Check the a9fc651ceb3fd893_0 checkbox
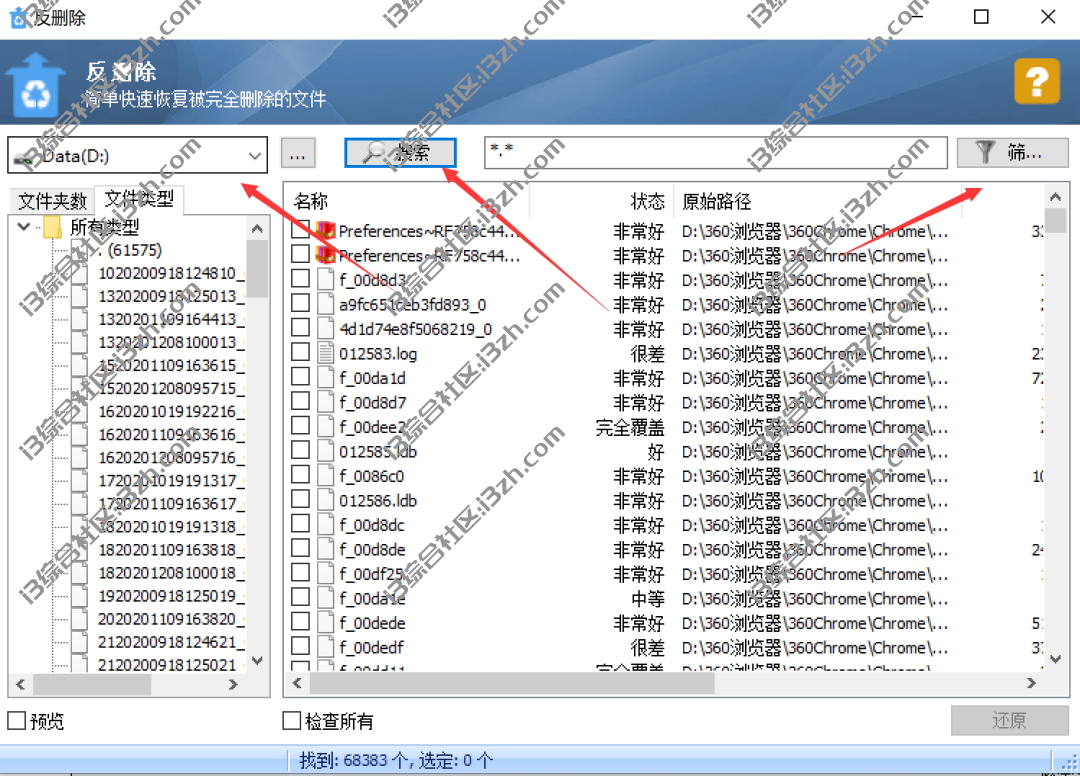Viewport: 1080px width, 776px height. (x=300, y=303)
